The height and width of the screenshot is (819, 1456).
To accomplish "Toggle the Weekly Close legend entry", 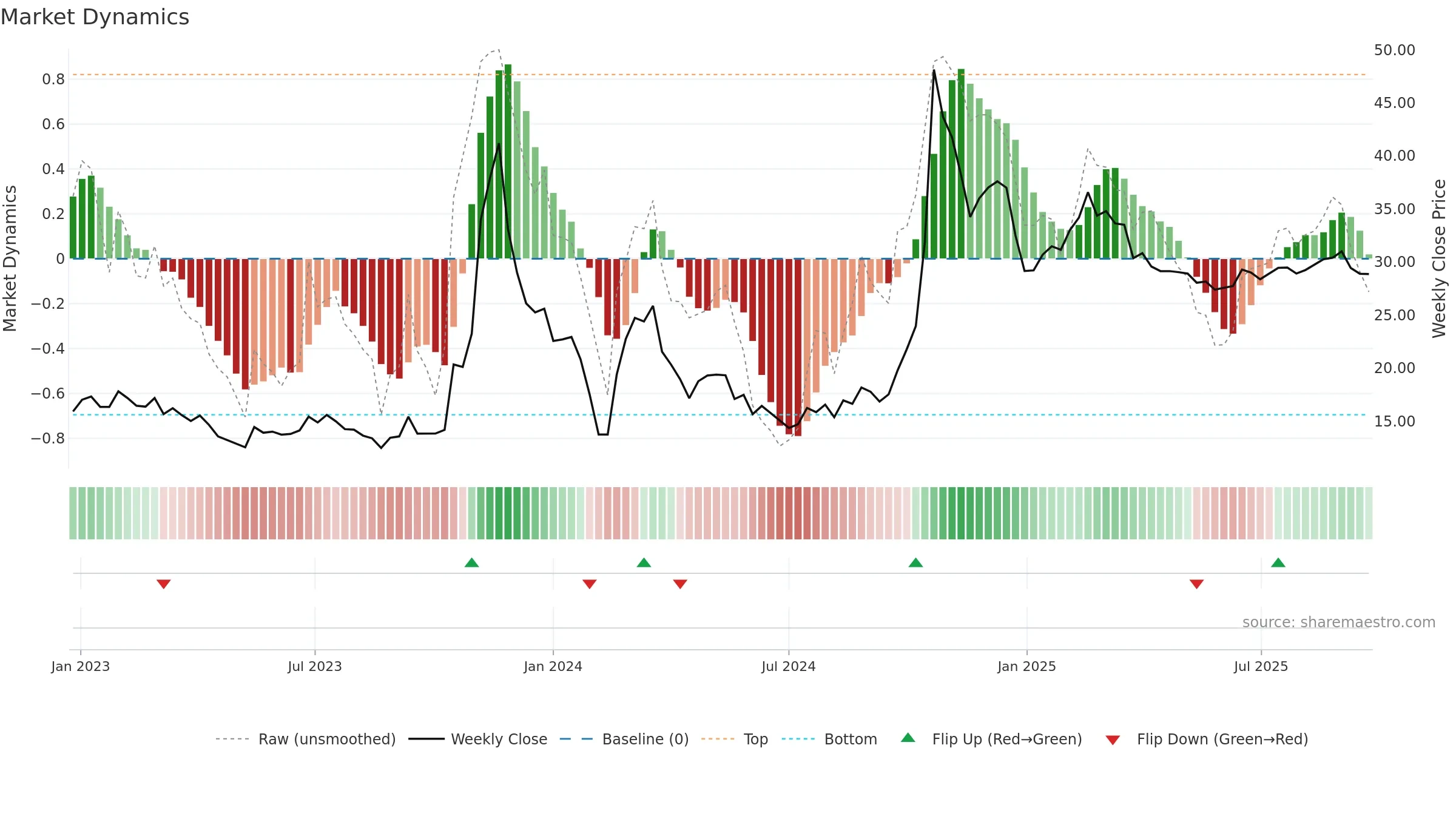I will tap(477, 739).
